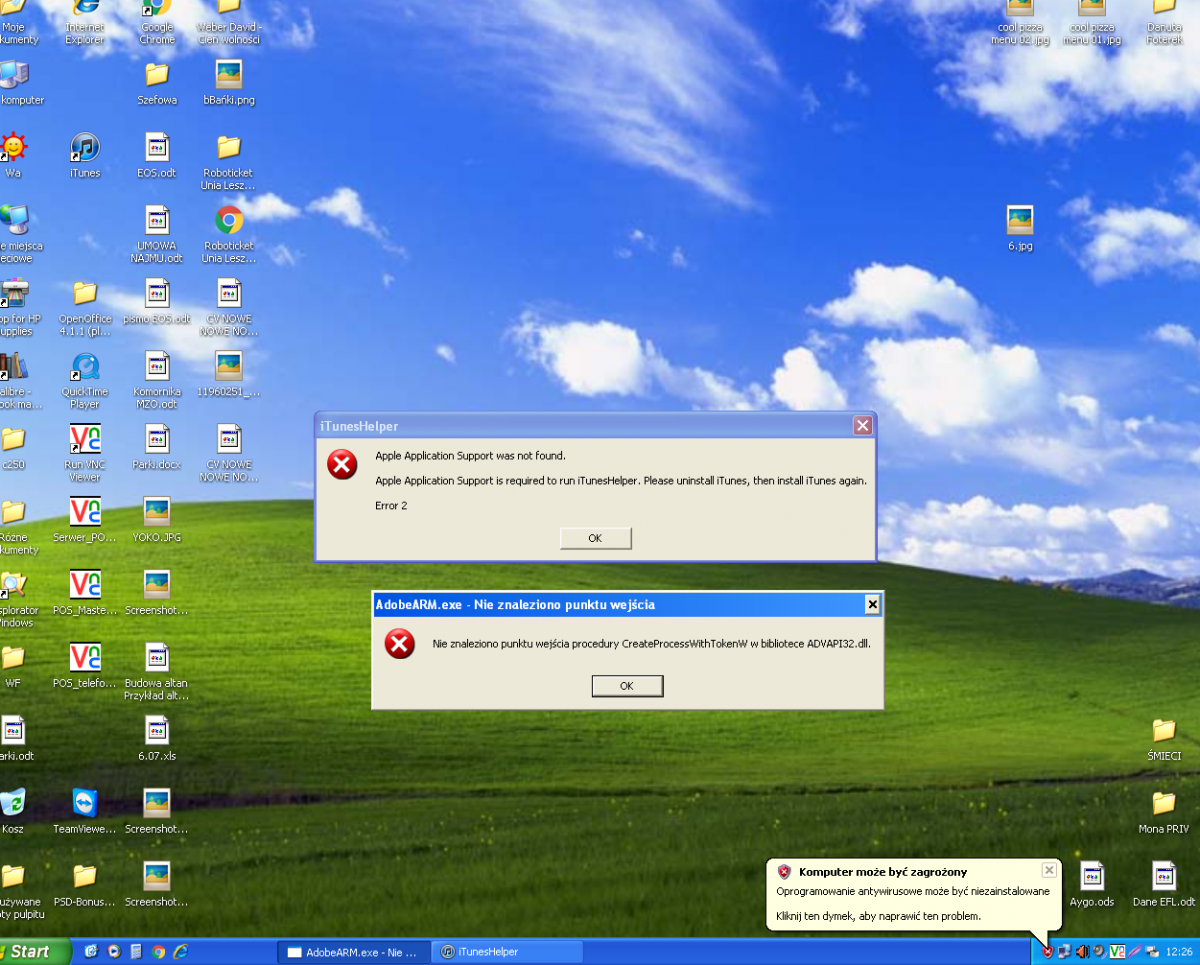Select the 11960251 image file icon

point(229,375)
